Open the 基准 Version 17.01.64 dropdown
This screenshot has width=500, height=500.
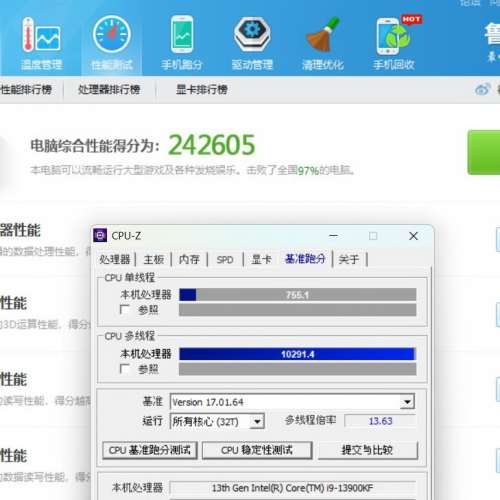click(292, 402)
